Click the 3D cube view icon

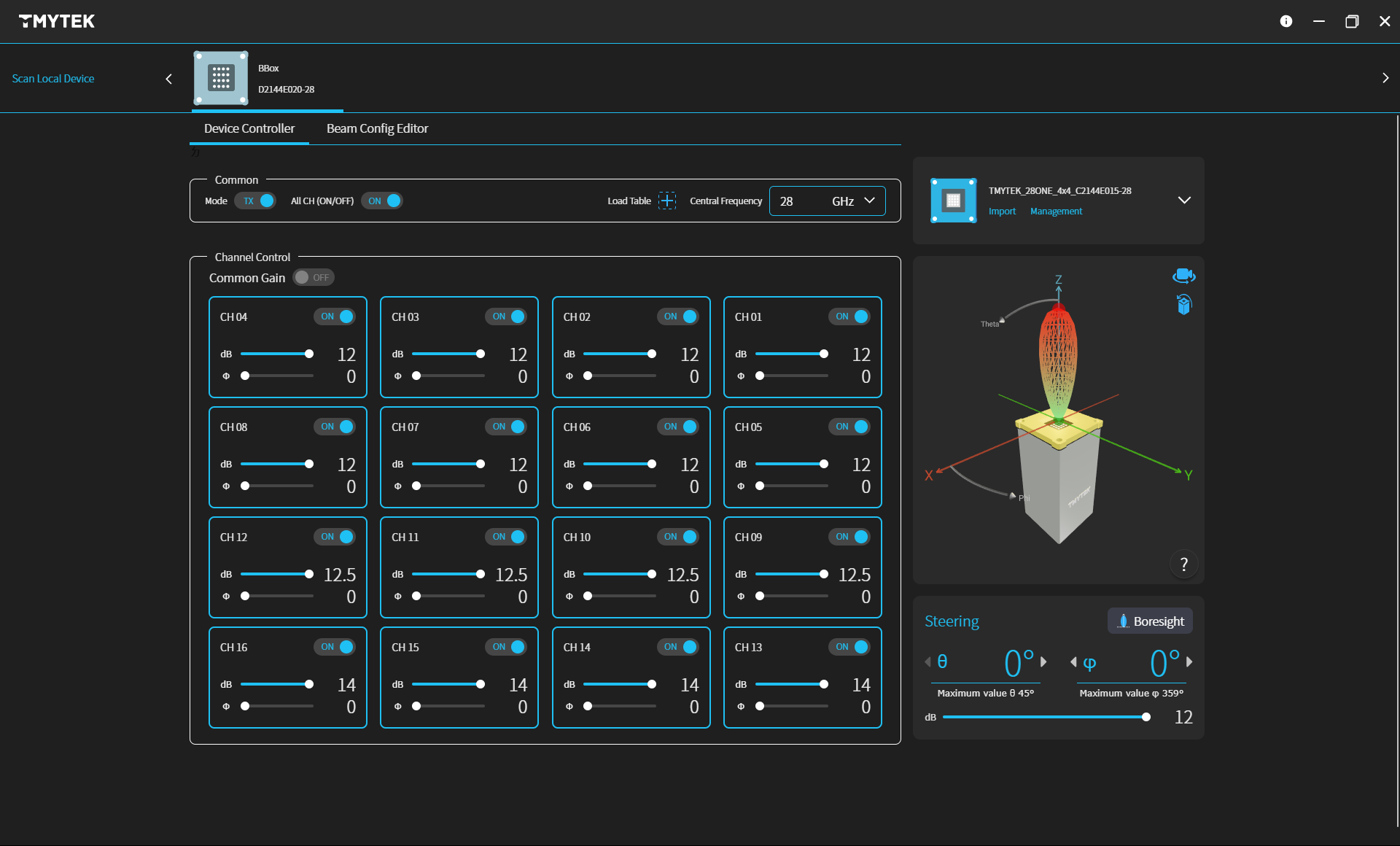pos(1183,304)
